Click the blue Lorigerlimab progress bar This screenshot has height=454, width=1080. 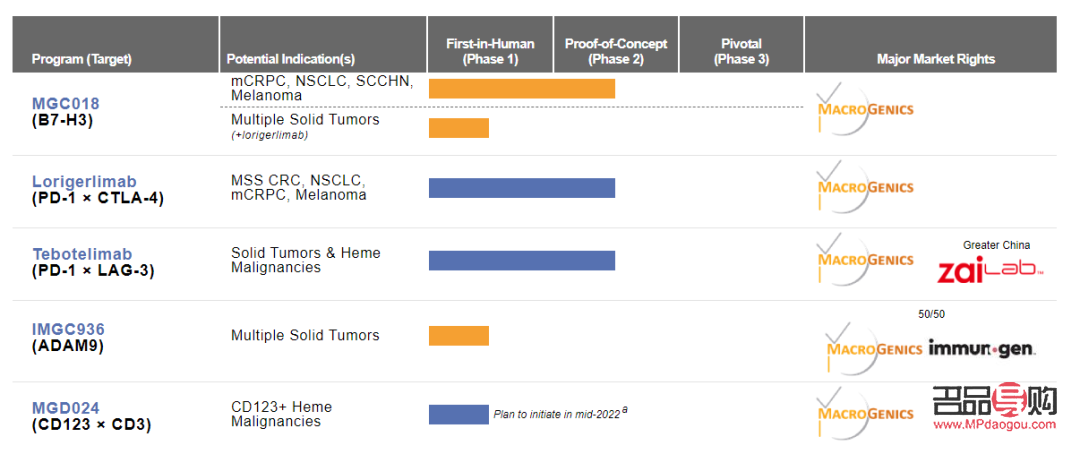pyautogui.click(x=521, y=187)
